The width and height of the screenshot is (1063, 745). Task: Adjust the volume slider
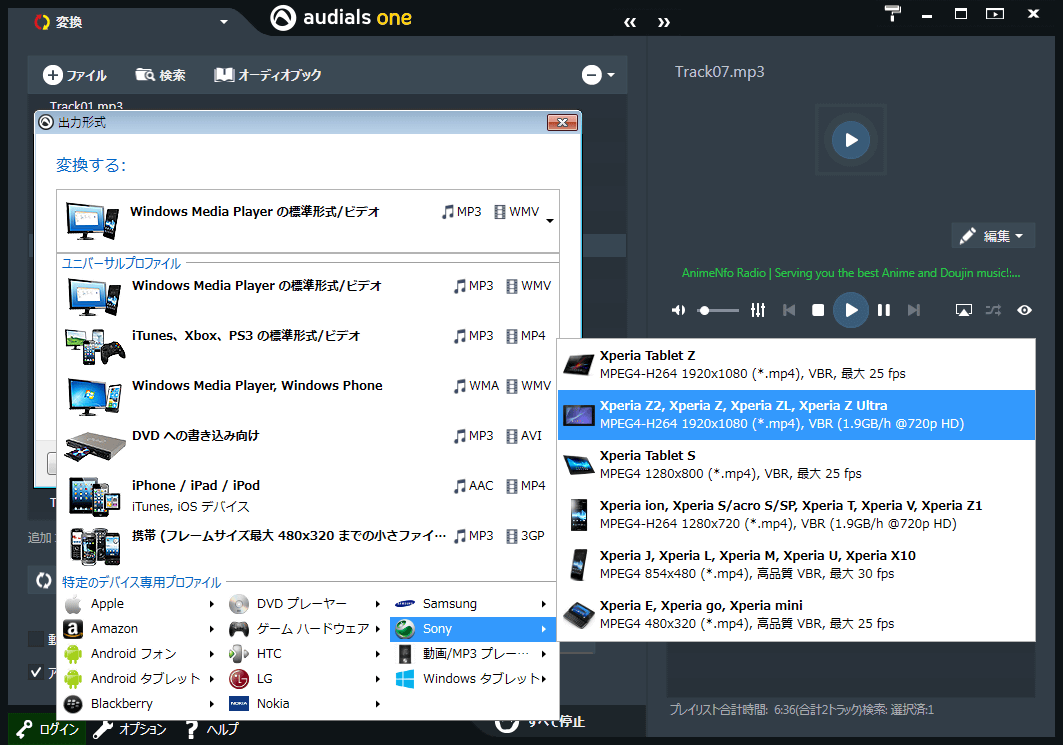718,310
